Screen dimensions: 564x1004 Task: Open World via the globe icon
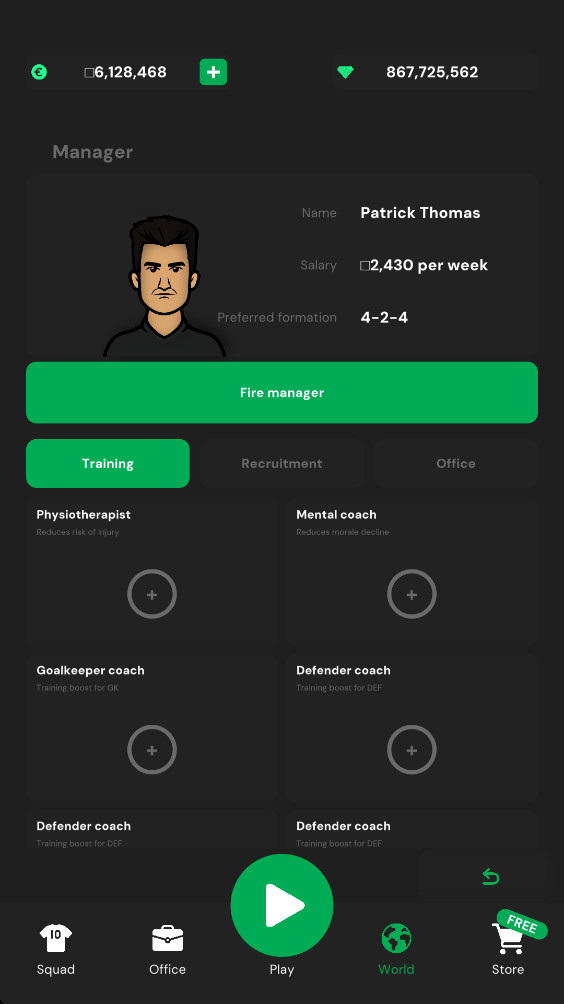(396, 938)
